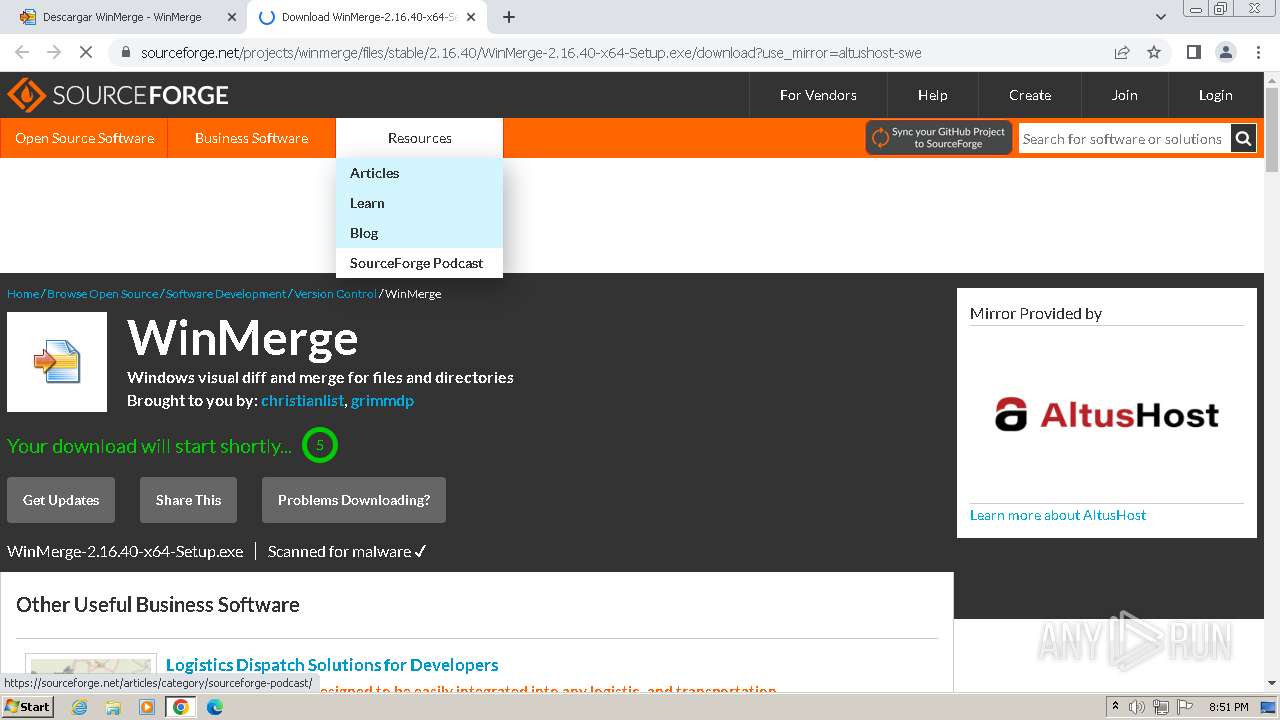The width and height of the screenshot is (1280, 720).
Task: Click the volume speaker tray icon
Action: coord(1137,707)
